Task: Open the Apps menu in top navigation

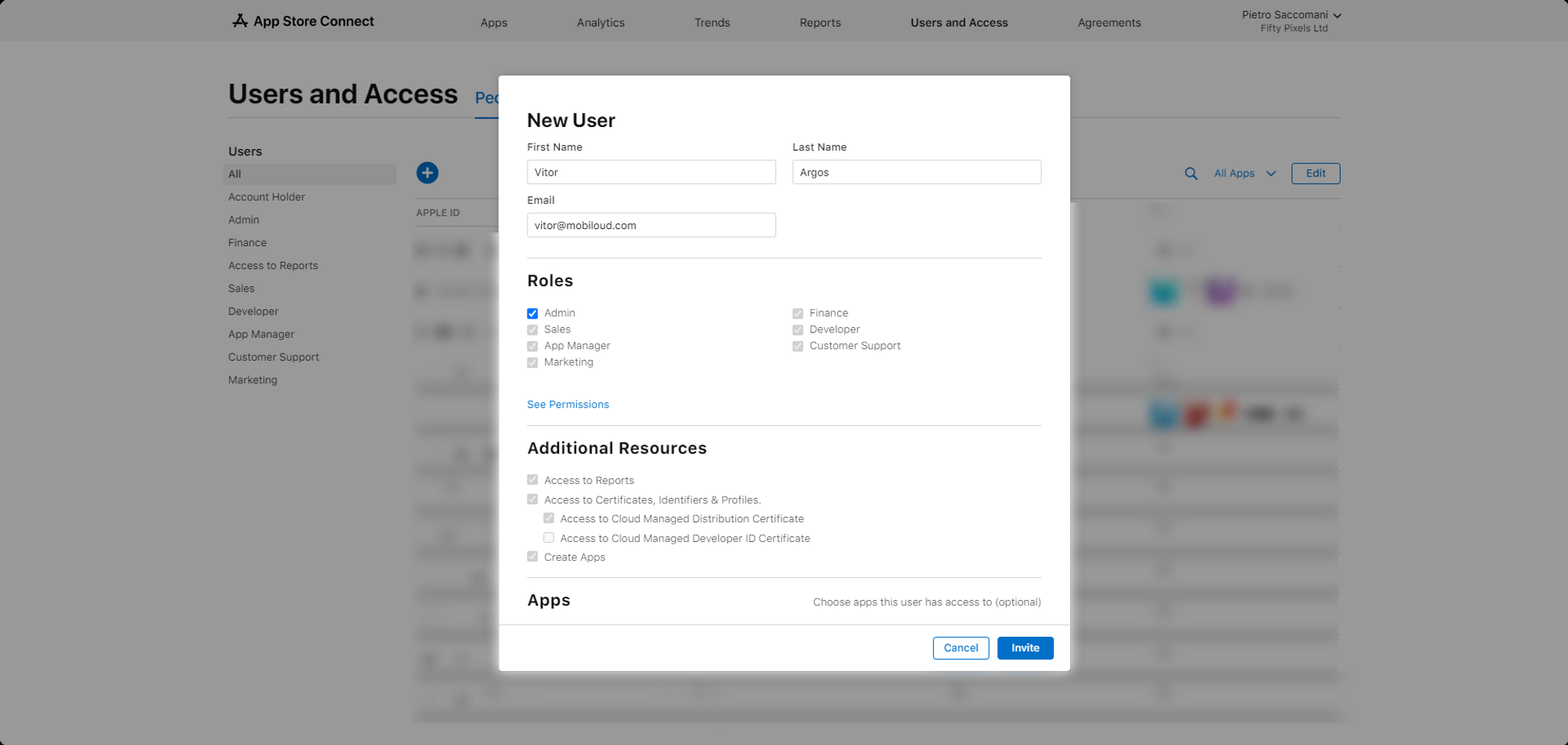Action: click(x=494, y=23)
